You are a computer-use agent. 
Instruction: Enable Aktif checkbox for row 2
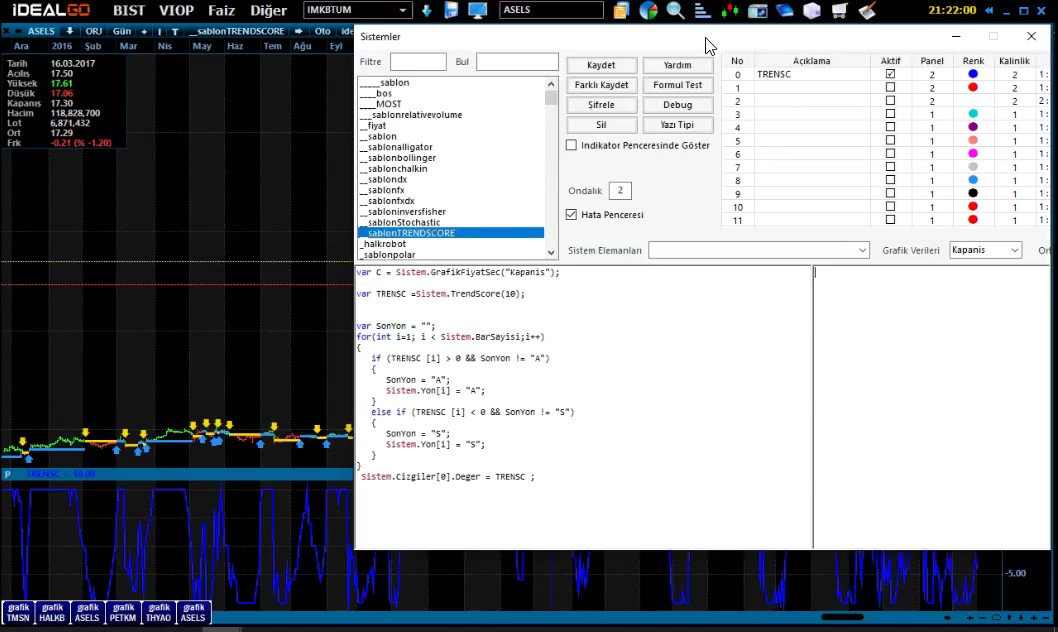coord(890,100)
